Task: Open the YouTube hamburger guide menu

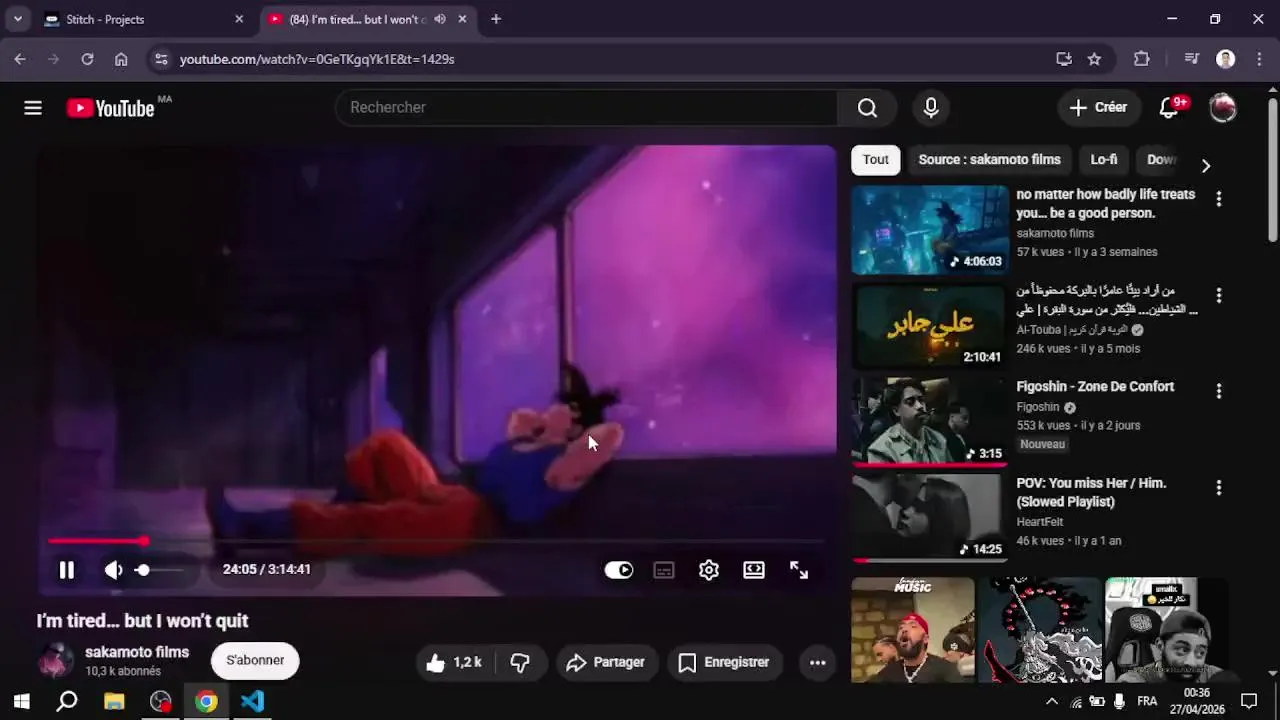Action: point(33,108)
